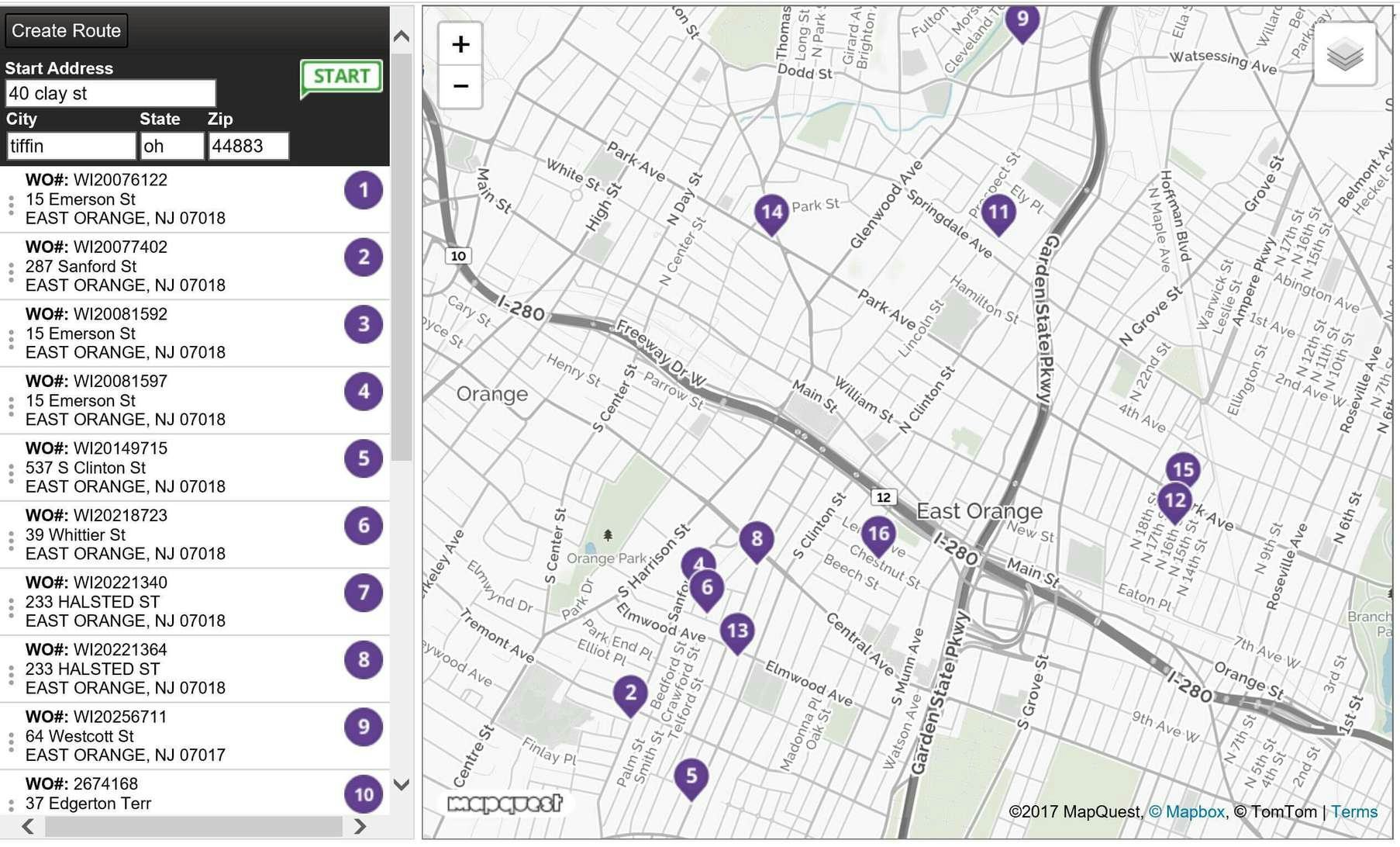Click the MapQuest logo on the map
The height and width of the screenshot is (847, 1400).
point(505,804)
